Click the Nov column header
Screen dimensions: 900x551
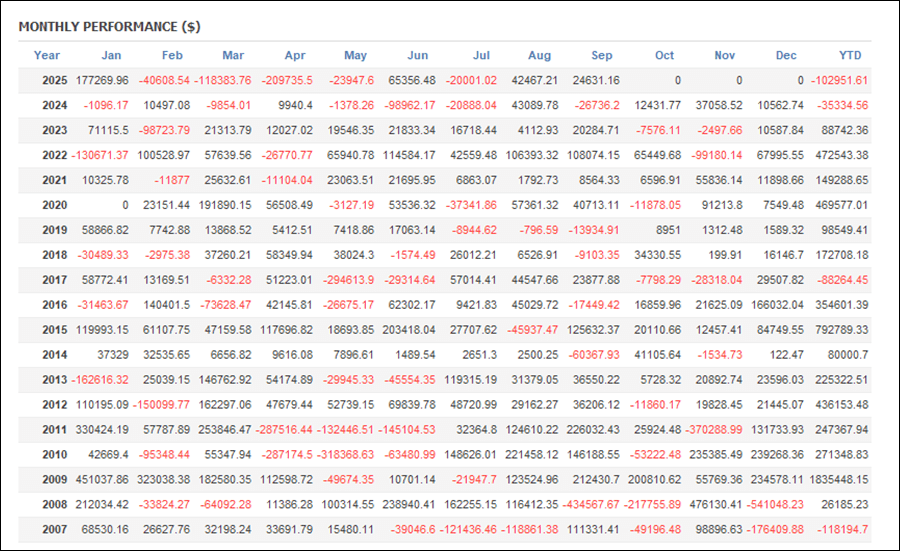click(x=725, y=56)
